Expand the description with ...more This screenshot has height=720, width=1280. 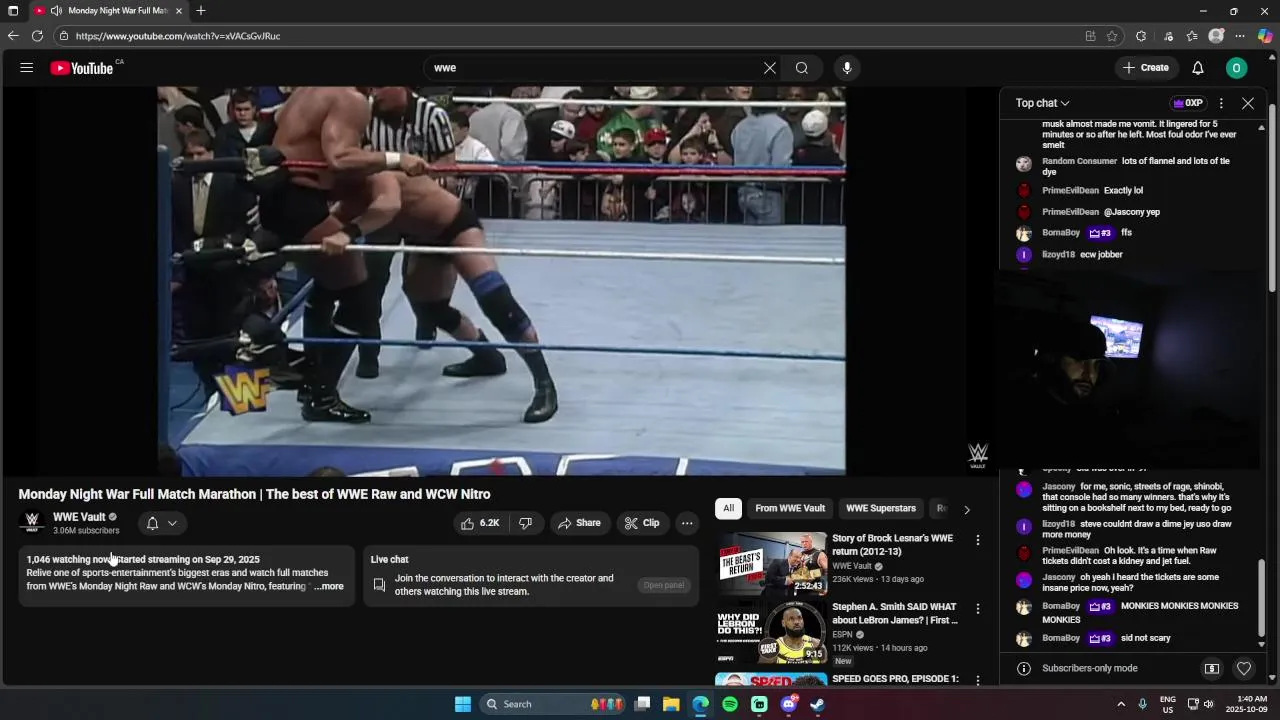329,586
